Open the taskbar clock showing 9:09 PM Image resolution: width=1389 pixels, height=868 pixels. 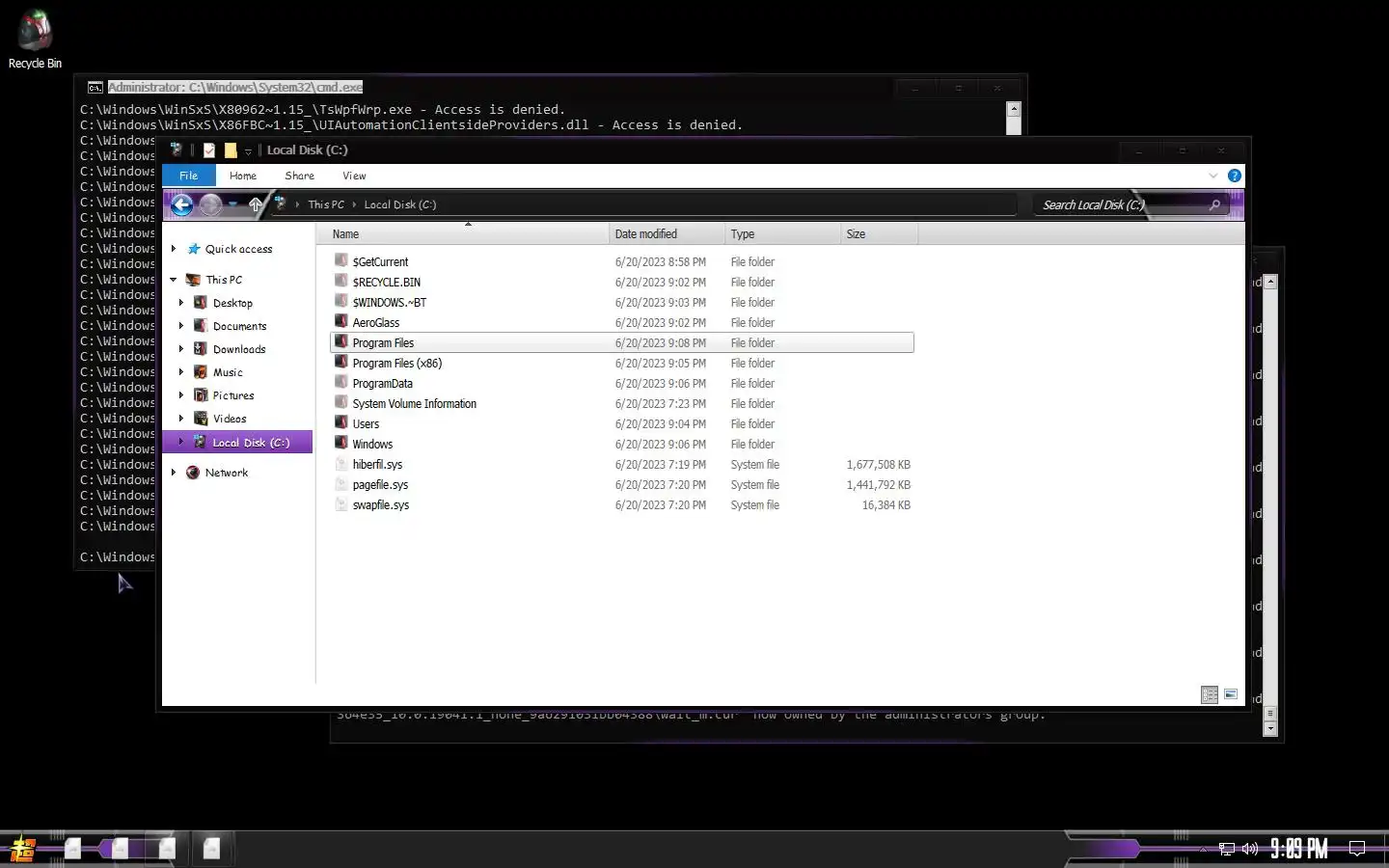coord(1298,849)
